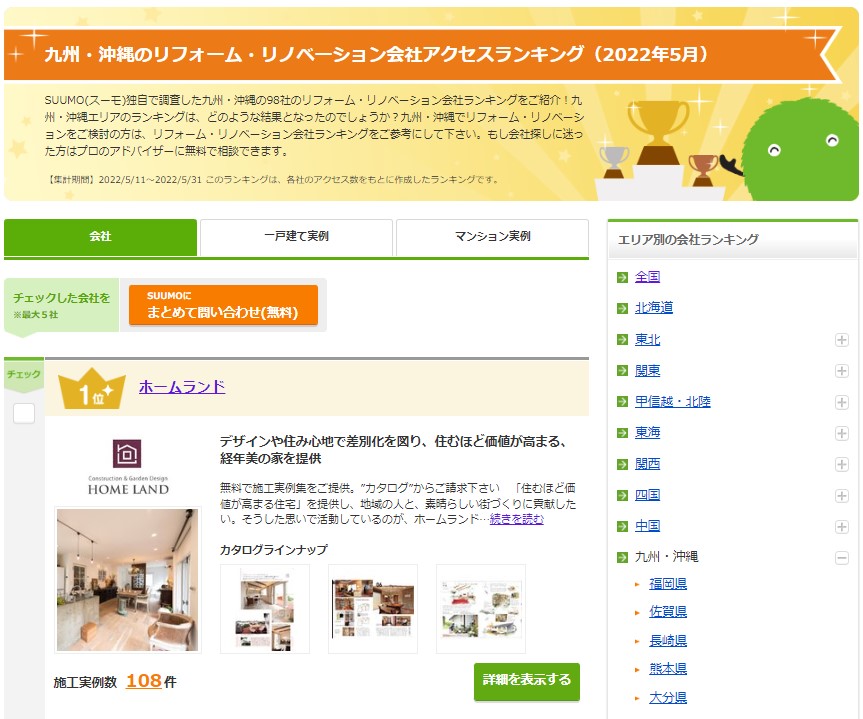Click the カタログラインナップ heading
This screenshot has width=863, height=719.
274,549
